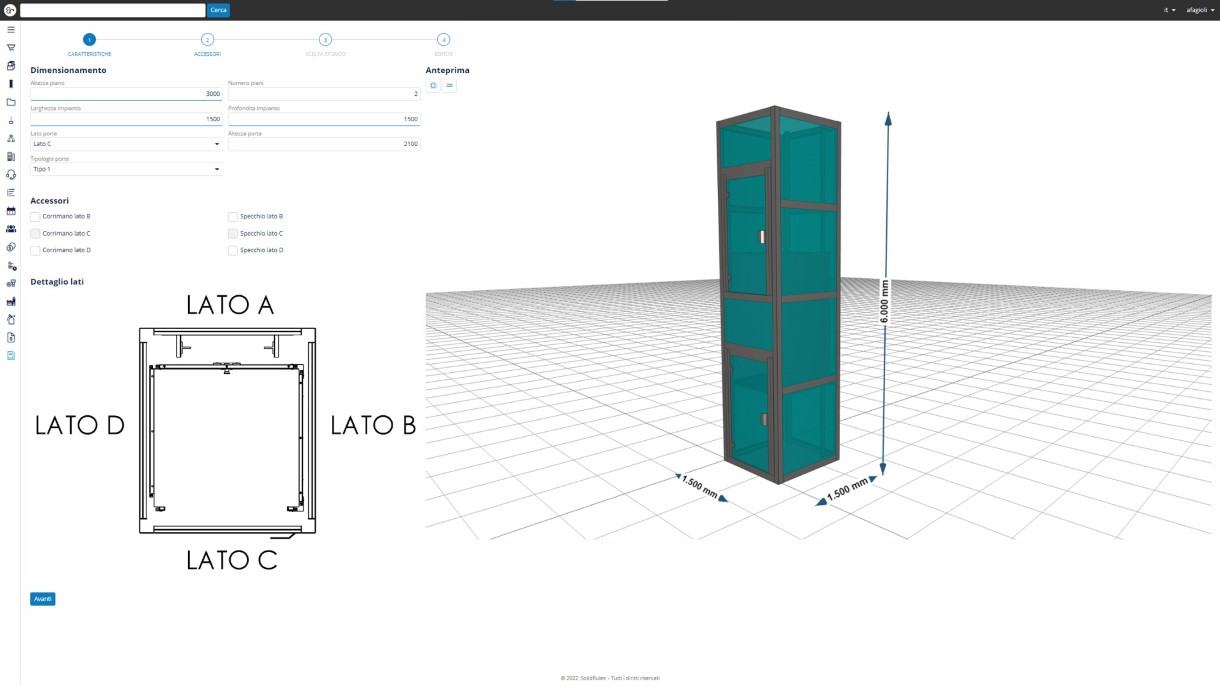1220x686 pixels.
Task: Click the SolidRules logo in the top bar
Action: pos(10,10)
